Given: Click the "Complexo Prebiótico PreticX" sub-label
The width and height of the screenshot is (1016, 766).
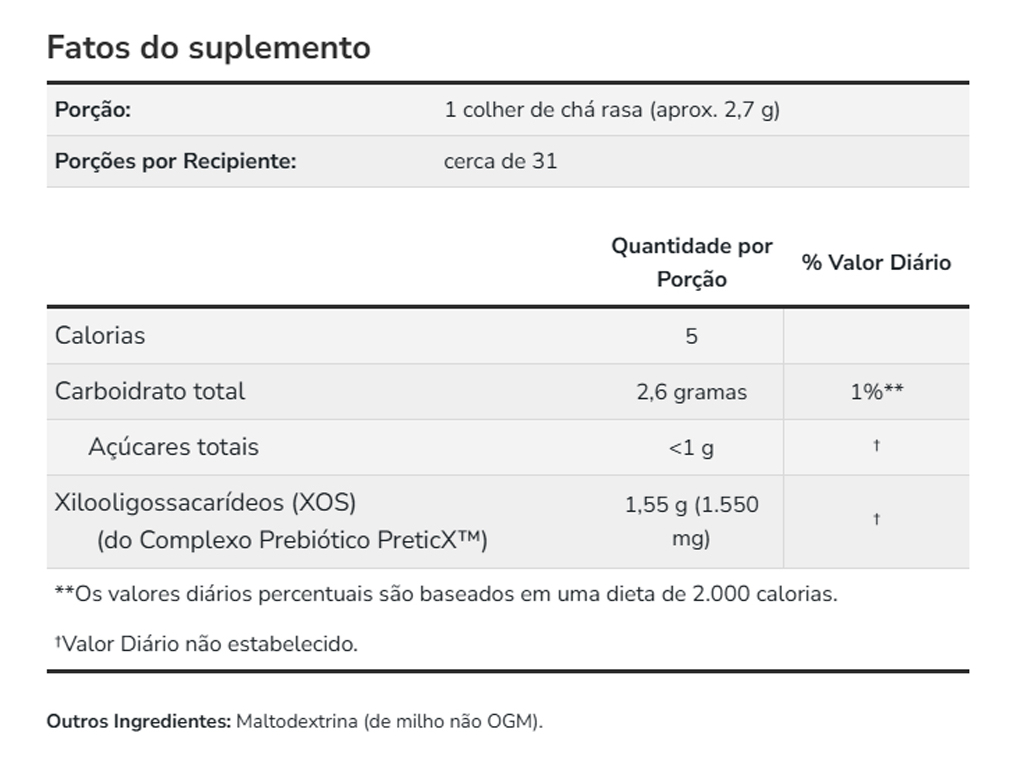Looking at the screenshot, I should click(x=291, y=540).
